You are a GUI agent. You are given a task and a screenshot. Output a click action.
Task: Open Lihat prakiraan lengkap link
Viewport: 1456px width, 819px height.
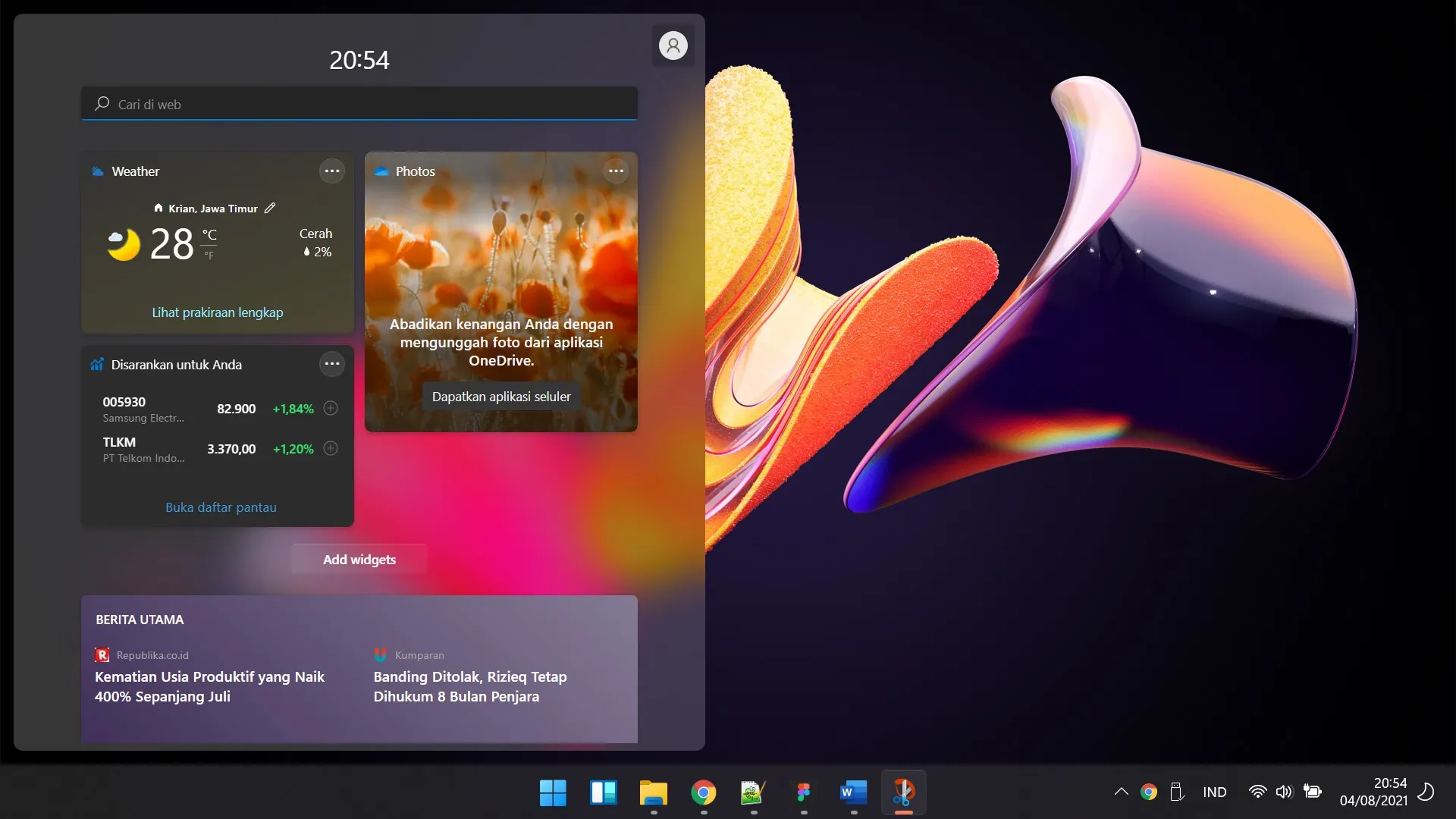pos(218,312)
